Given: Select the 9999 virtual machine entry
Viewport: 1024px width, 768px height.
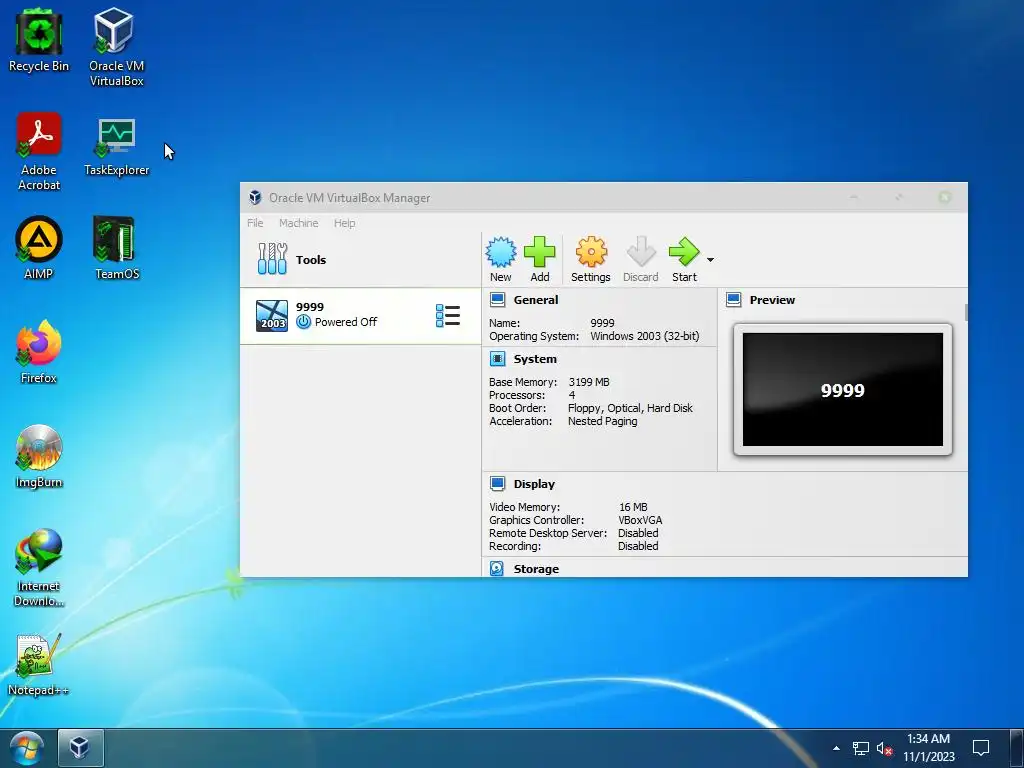Looking at the screenshot, I should click(x=360, y=315).
